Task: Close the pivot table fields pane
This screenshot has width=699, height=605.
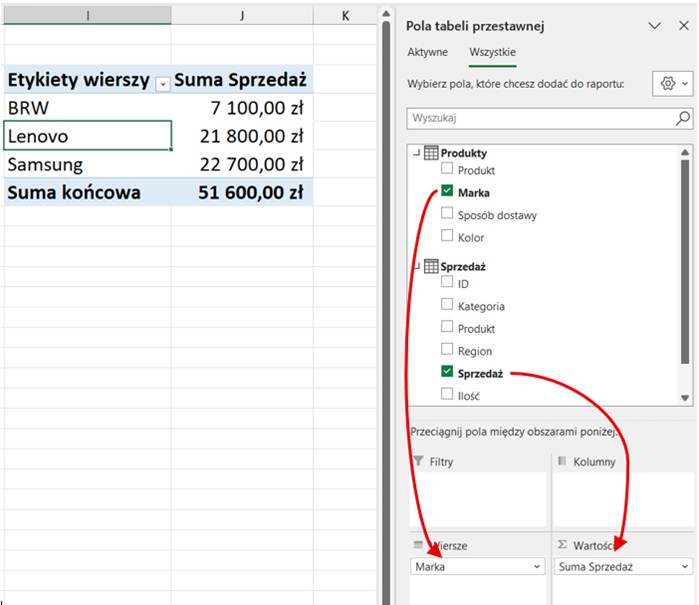Action: (x=684, y=26)
